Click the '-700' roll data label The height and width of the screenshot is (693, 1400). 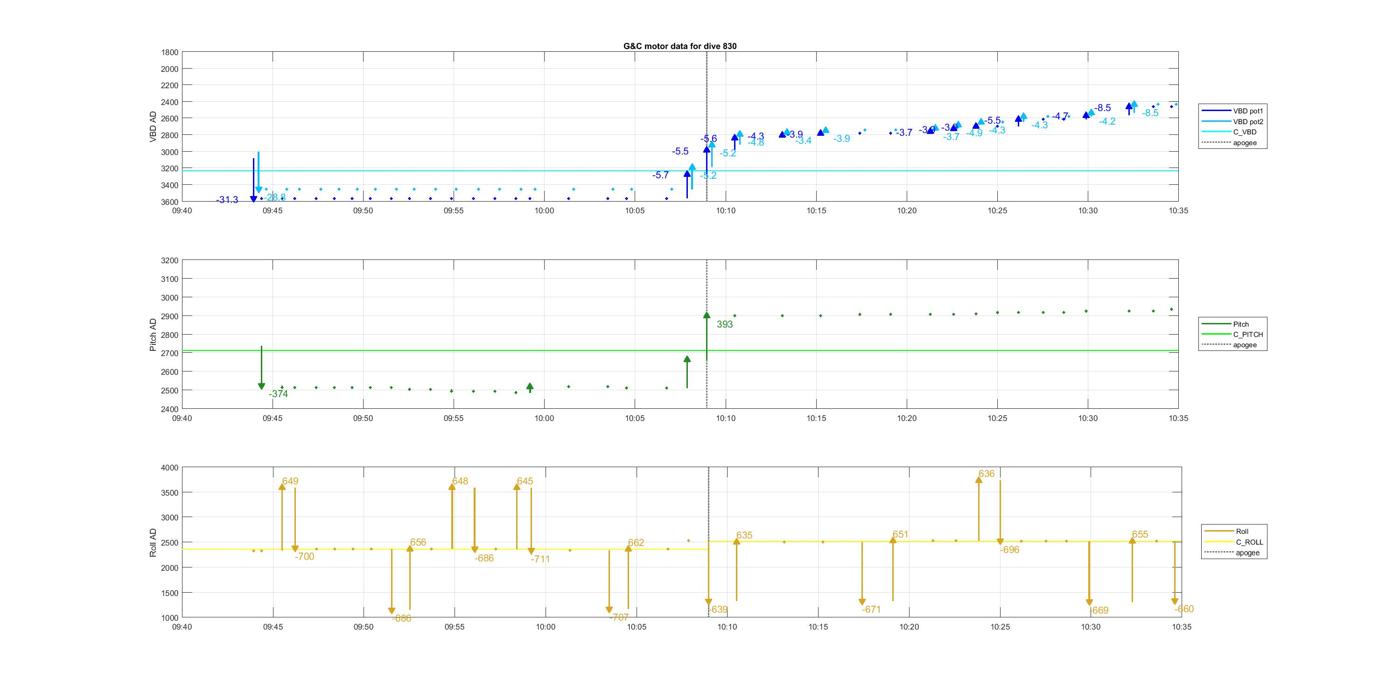[305, 556]
